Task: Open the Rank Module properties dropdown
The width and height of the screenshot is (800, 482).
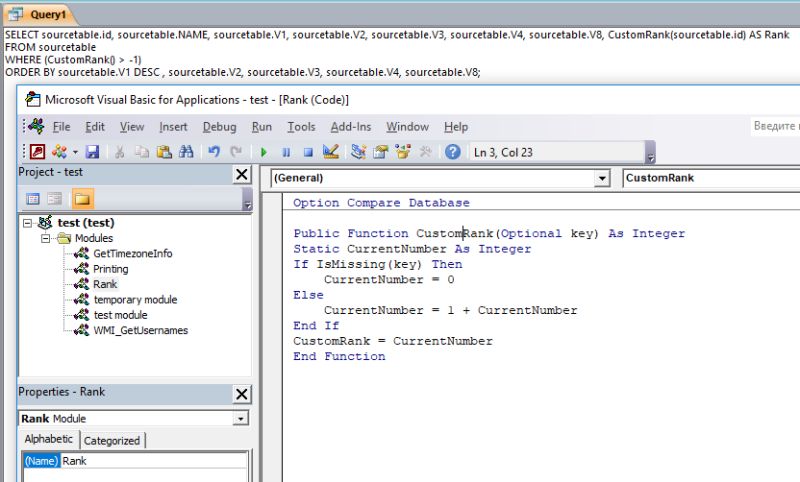Action: [x=240, y=419]
